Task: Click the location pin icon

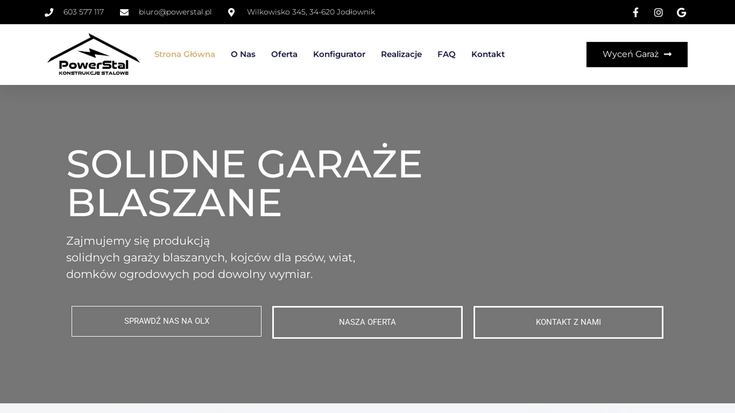Action: 232,12
